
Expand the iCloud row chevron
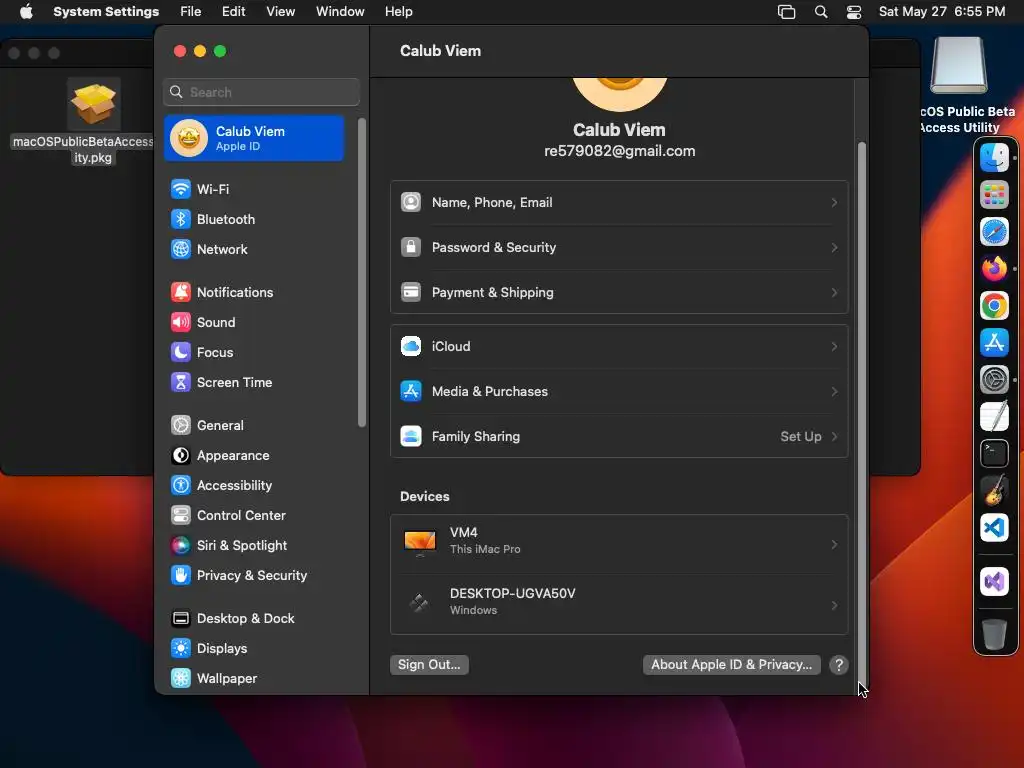tap(835, 347)
